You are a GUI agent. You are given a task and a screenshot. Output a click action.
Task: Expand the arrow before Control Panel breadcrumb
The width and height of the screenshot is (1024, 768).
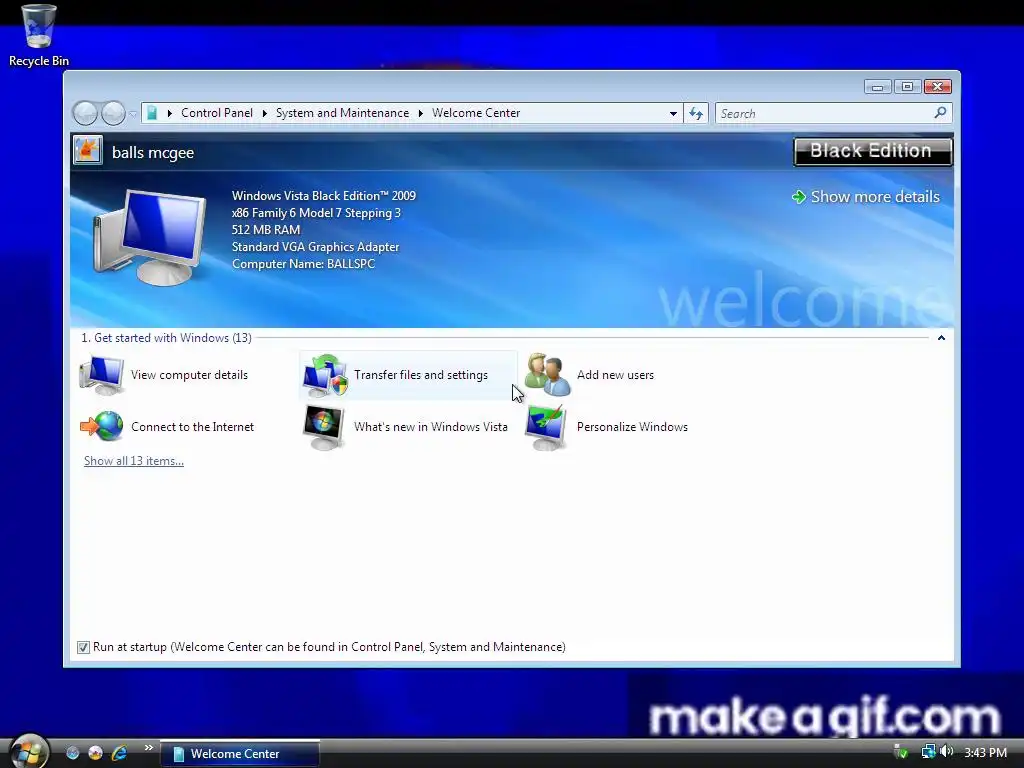(x=169, y=113)
